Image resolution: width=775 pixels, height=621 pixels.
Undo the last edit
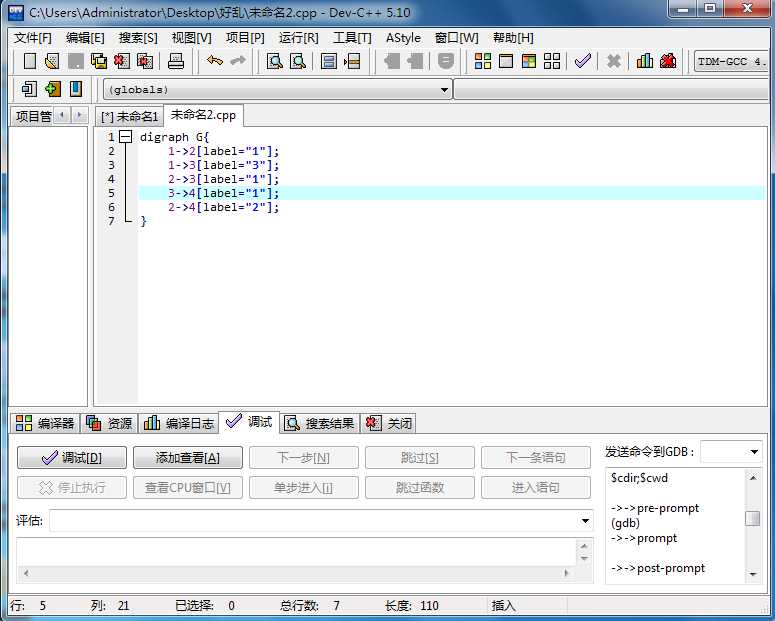tap(215, 61)
